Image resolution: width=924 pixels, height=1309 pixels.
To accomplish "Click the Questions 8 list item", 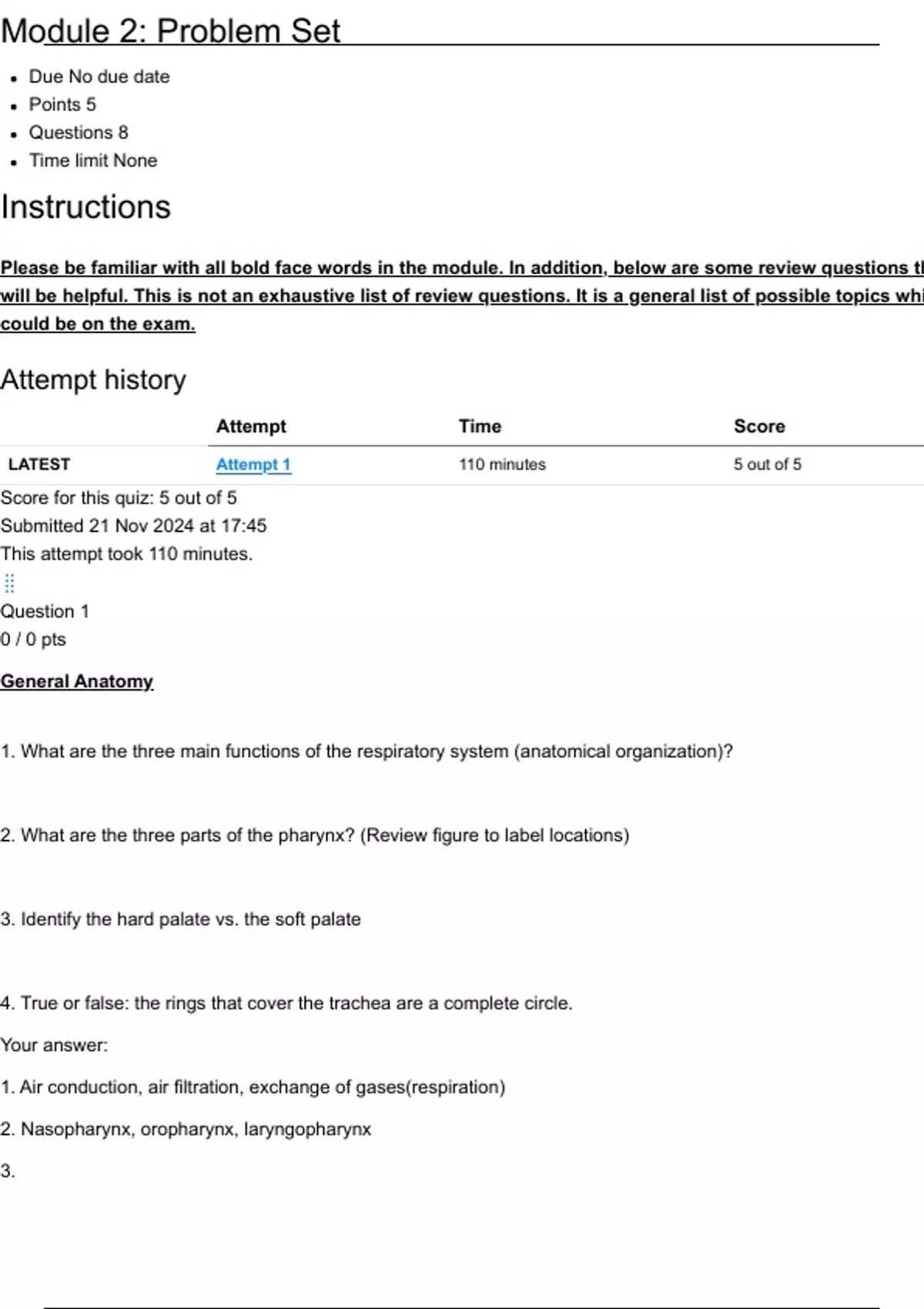I will point(79,132).
